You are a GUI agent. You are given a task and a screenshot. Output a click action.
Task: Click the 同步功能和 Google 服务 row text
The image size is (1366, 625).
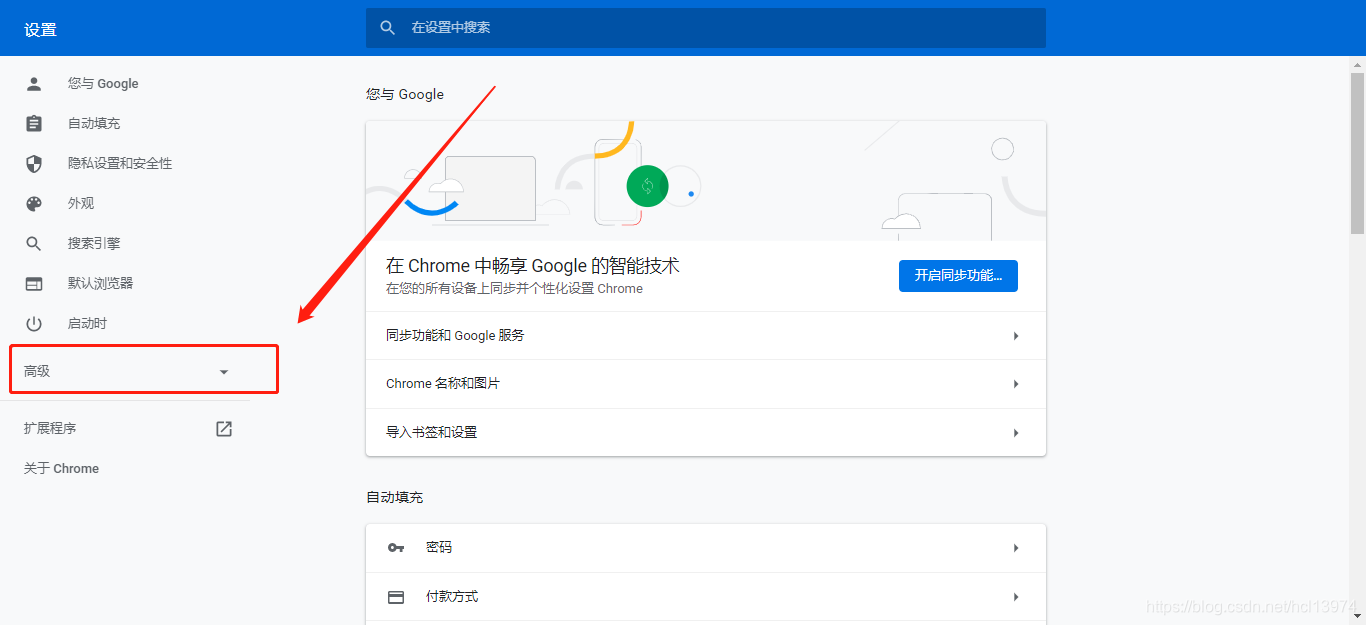point(455,336)
